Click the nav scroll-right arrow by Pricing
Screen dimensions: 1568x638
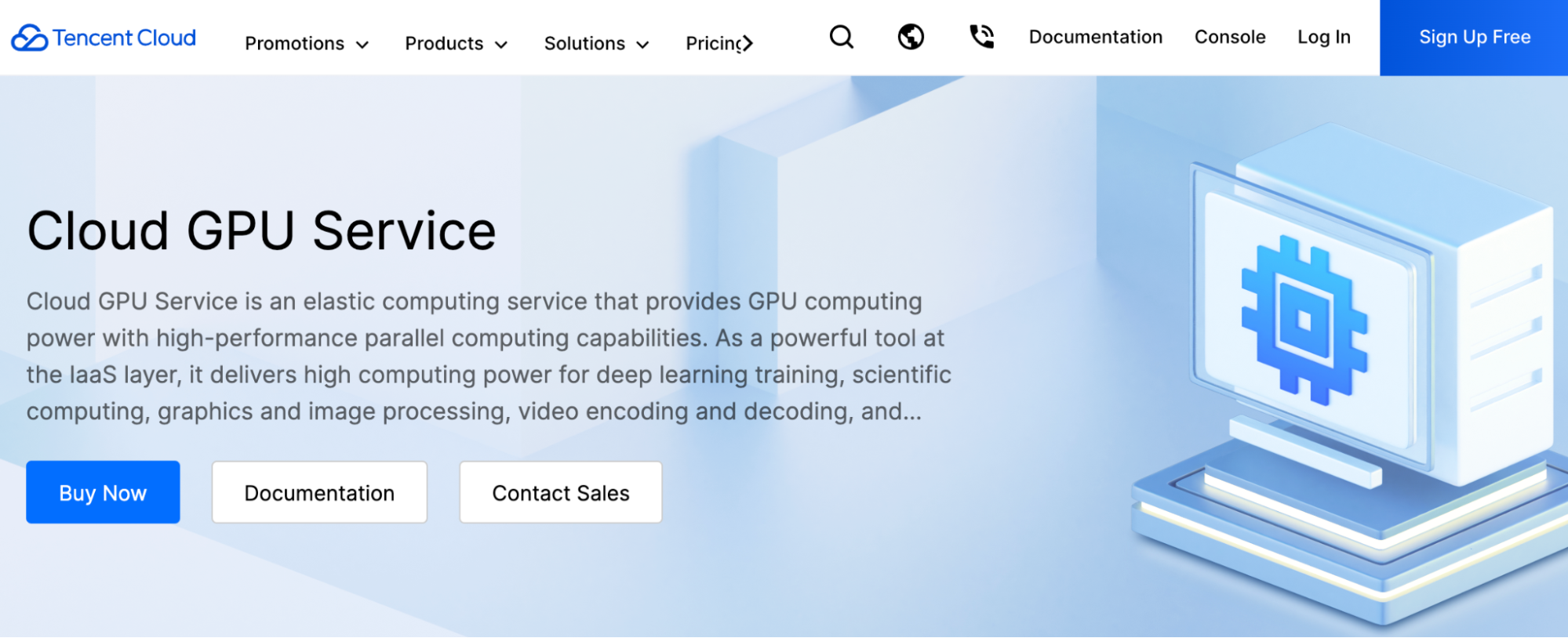tap(747, 43)
